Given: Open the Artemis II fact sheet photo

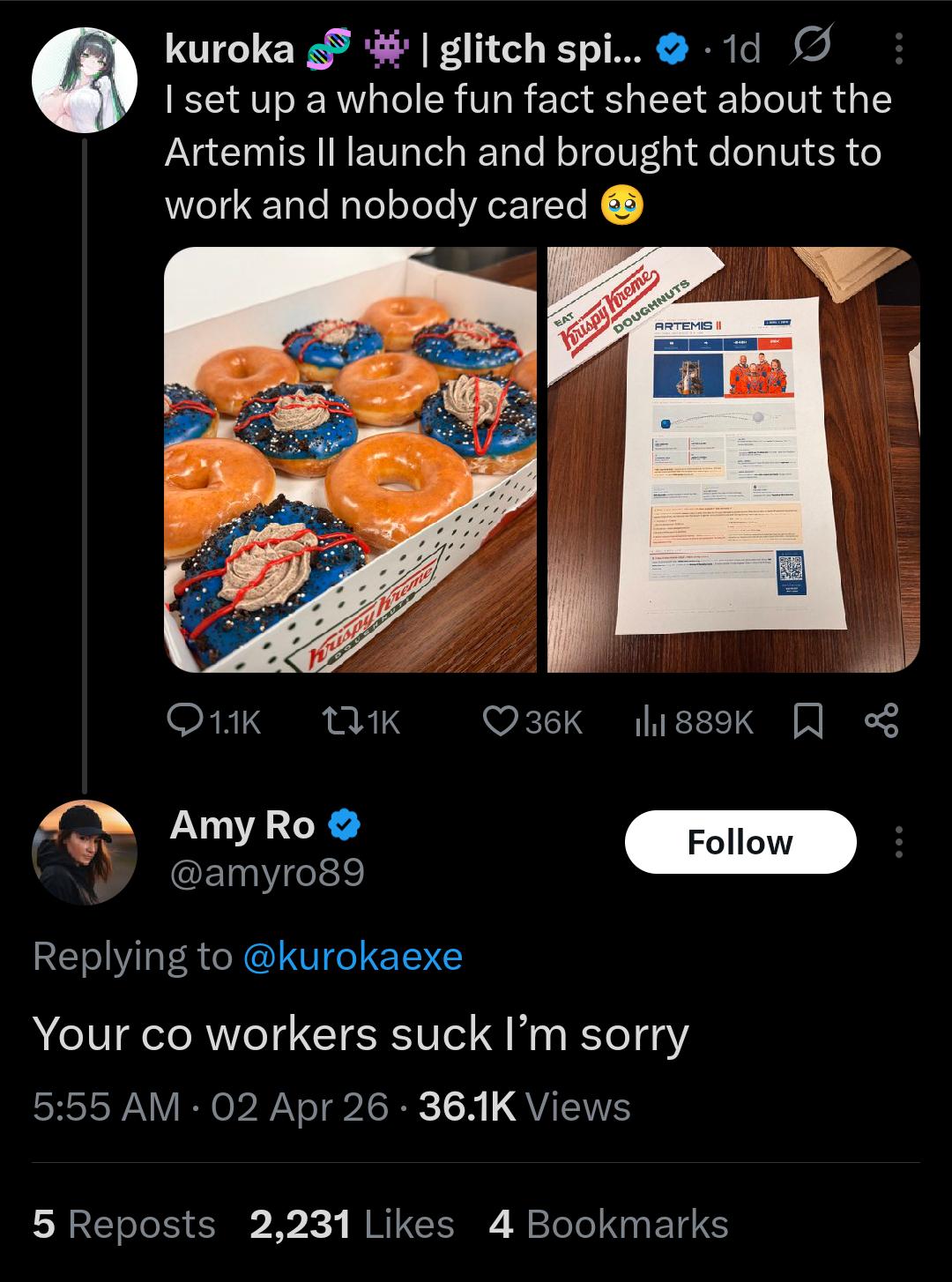Looking at the screenshot, I should (733, 459).
